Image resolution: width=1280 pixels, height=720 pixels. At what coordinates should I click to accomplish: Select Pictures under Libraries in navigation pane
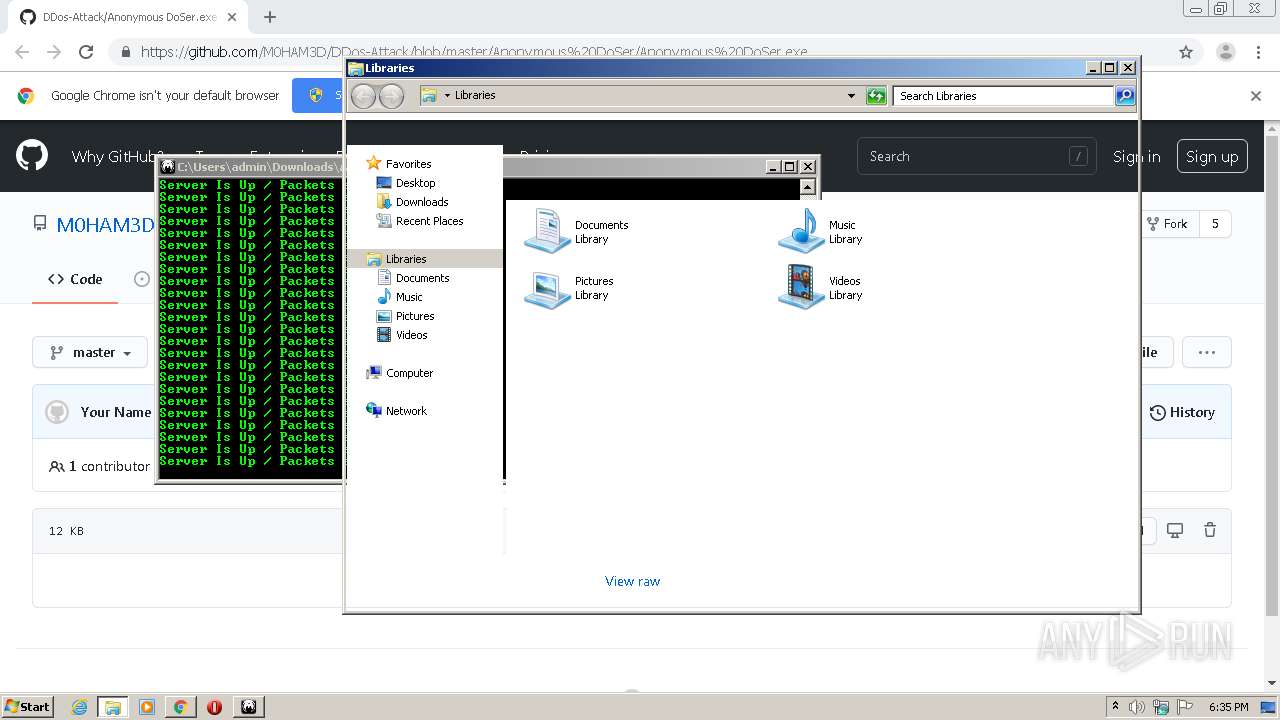(x=414, y=316)
